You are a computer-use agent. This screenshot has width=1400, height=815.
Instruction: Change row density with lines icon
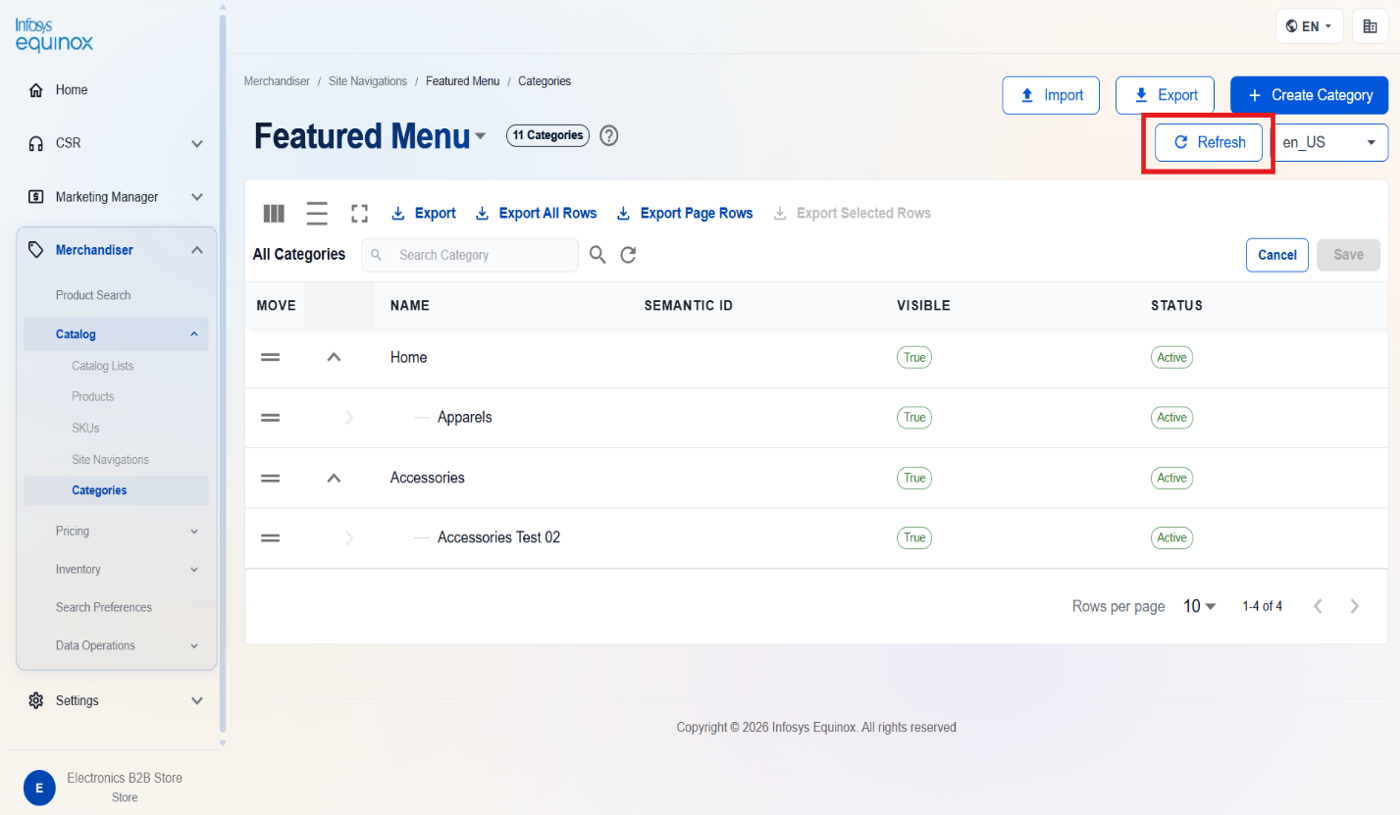317,213
